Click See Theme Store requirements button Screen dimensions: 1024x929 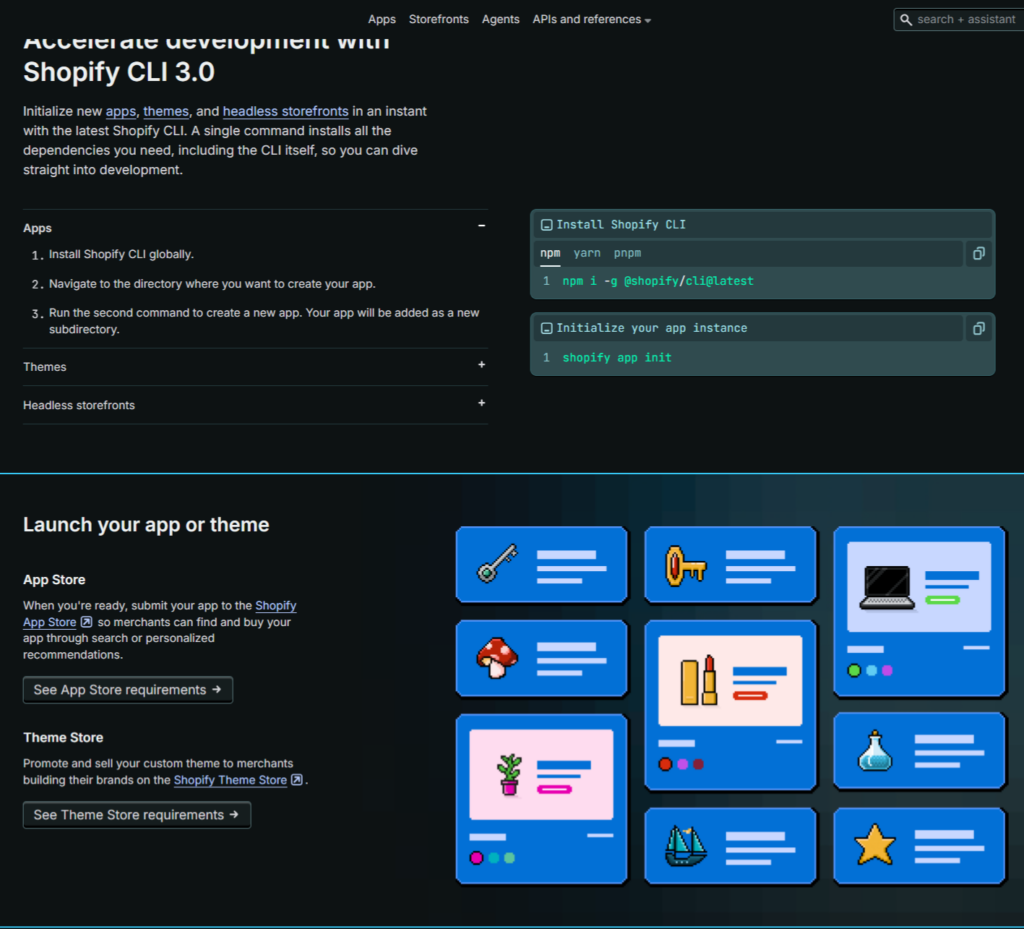[137, 815]
